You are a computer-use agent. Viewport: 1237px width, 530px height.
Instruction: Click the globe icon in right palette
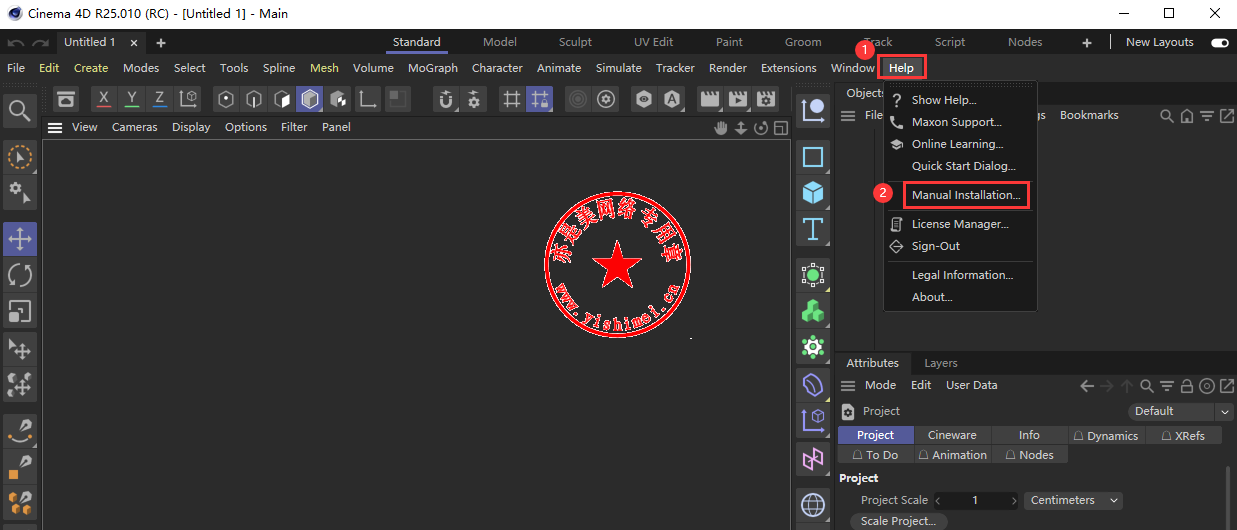[x=813, y=505]
